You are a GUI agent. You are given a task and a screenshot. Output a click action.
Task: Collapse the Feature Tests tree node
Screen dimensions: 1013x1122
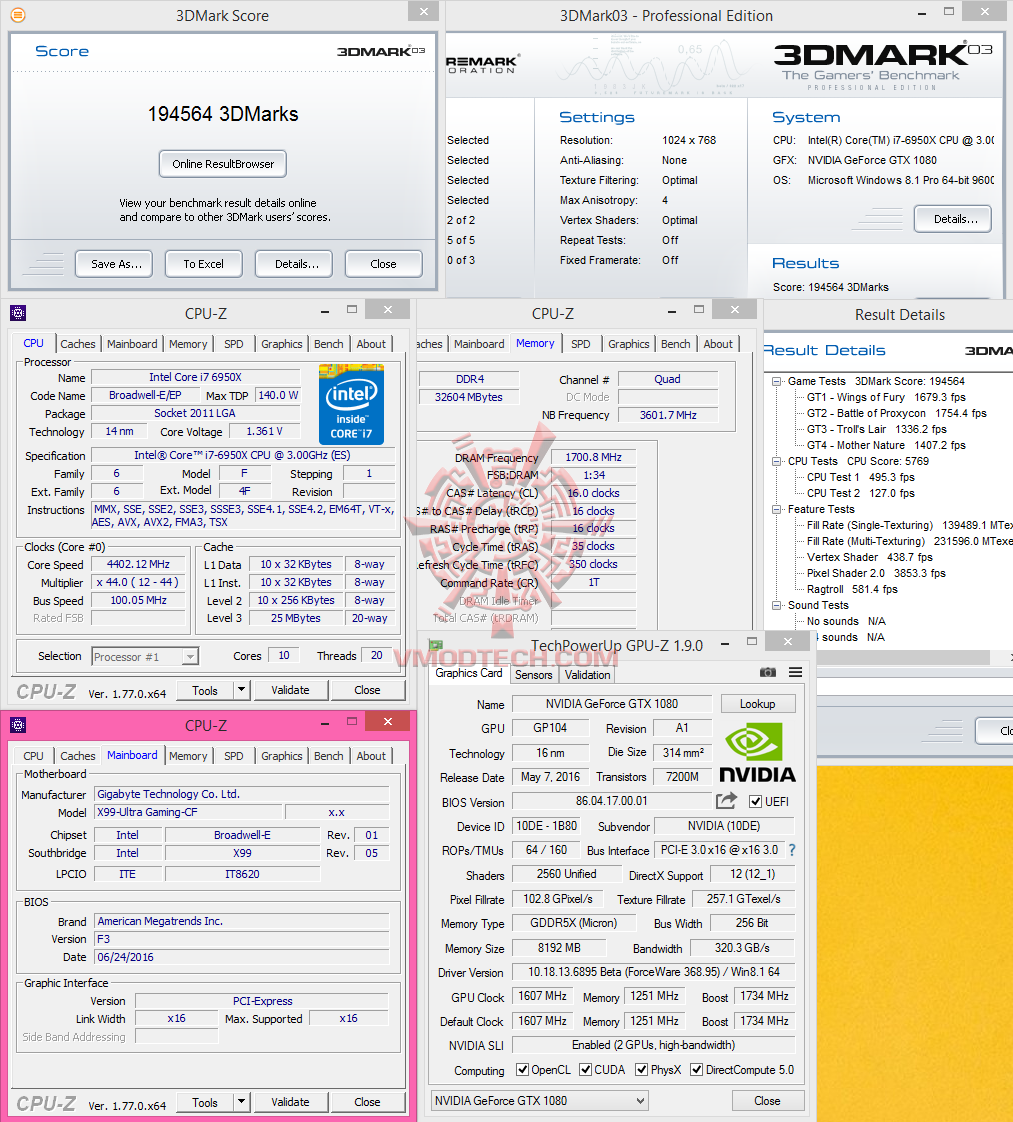click(x=776, y=509)
